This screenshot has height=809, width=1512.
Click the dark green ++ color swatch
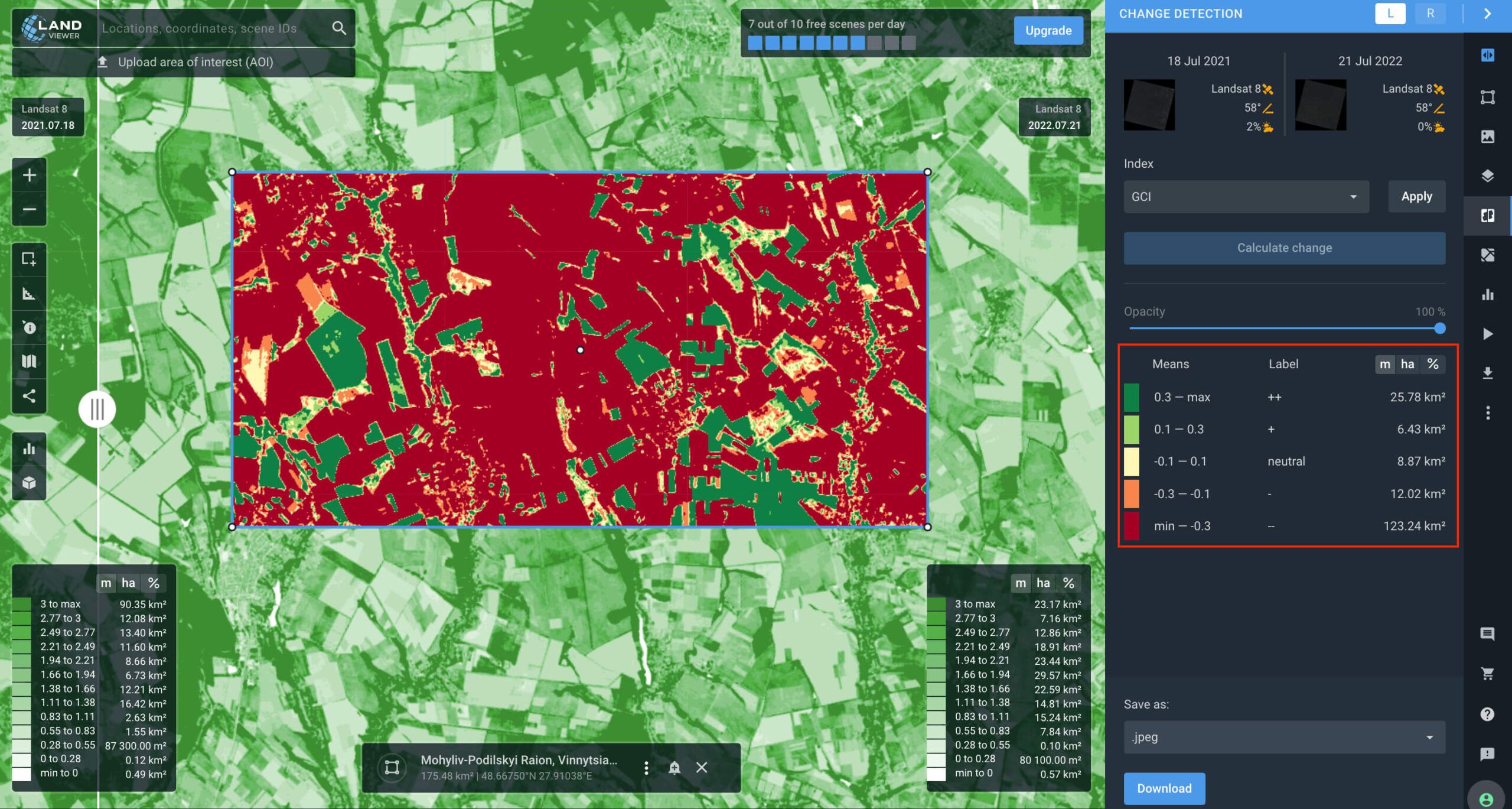pyautogui.click(x=1131, y=397)
